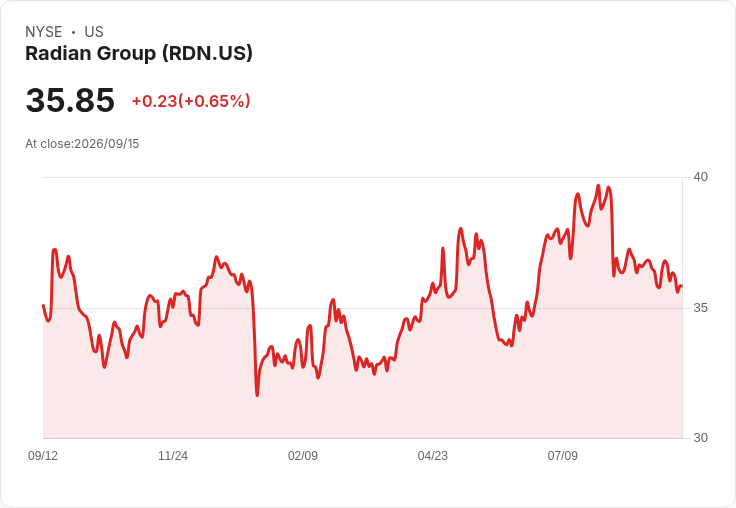Image resolution: width=736 pixels, height=508 pixels.
Task: Select the NYSE exchange label
Action: (x=44, y=32)
